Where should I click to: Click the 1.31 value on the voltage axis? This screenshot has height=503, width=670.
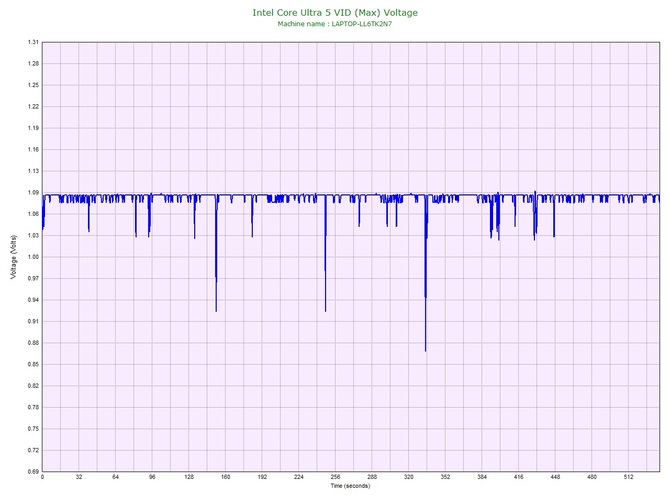tap(33, 43)
